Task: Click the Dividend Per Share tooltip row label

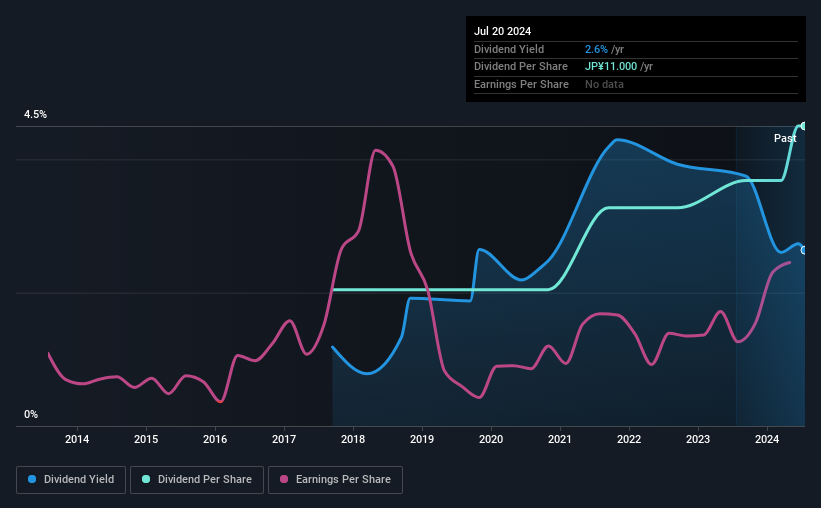Action: coord(521,67)
